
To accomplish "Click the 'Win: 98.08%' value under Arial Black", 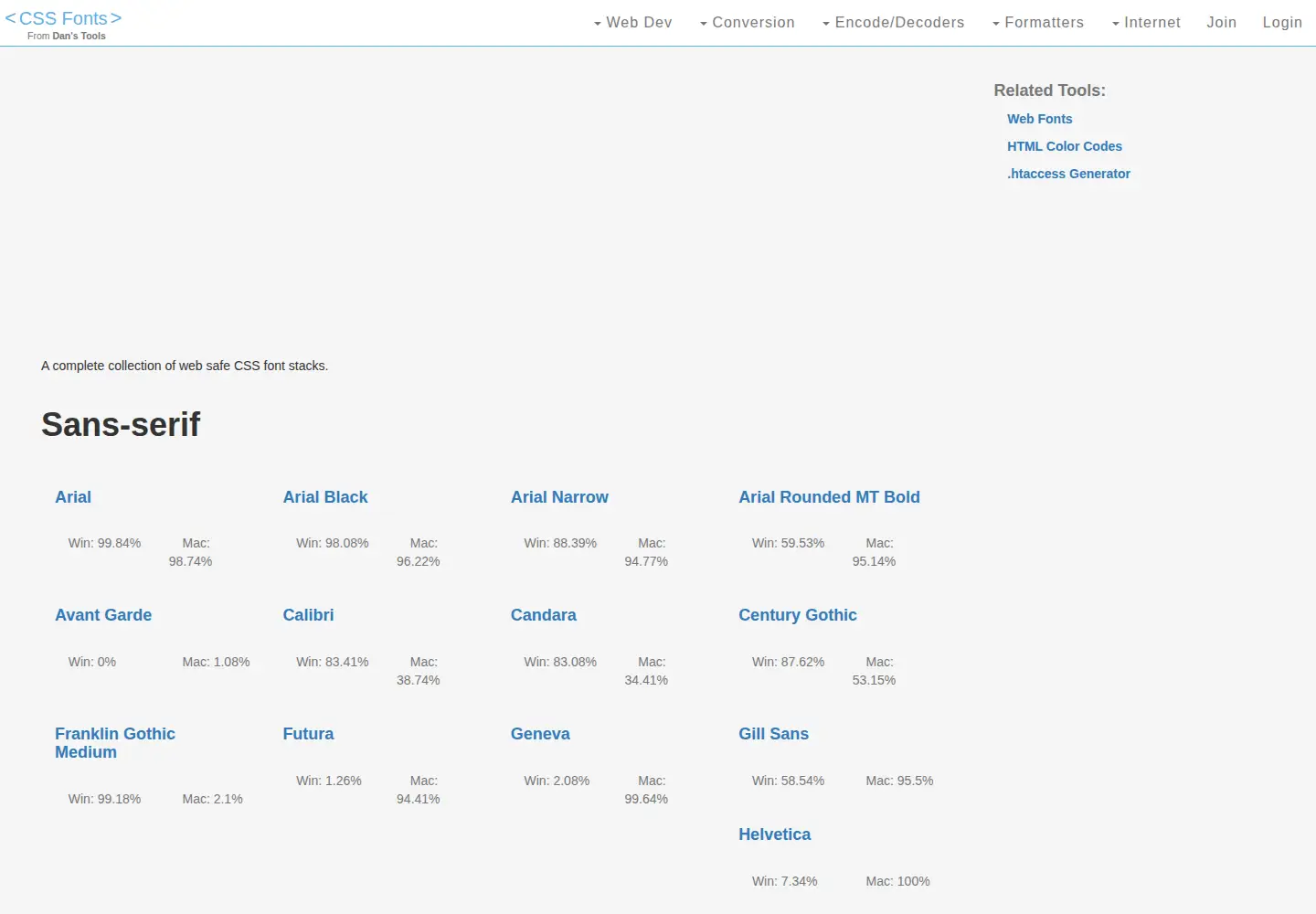I will tap(333, 543).
